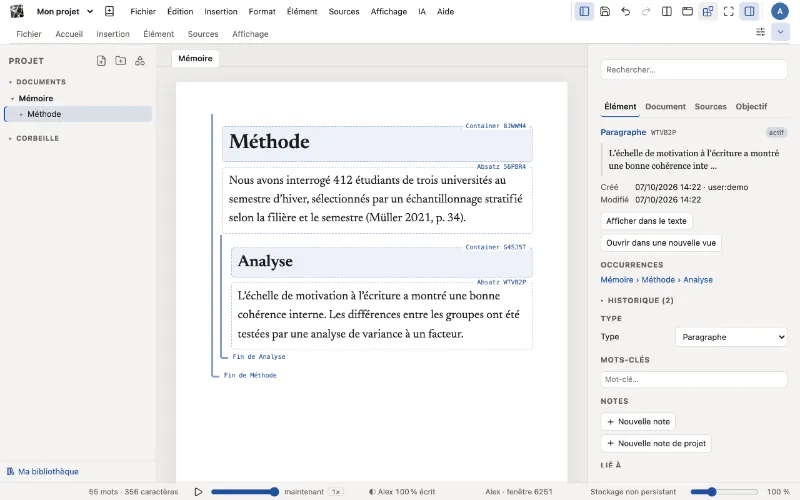Switch to Objectif tab in inspector
The image size is (800, 500).
tap(751, 106)
